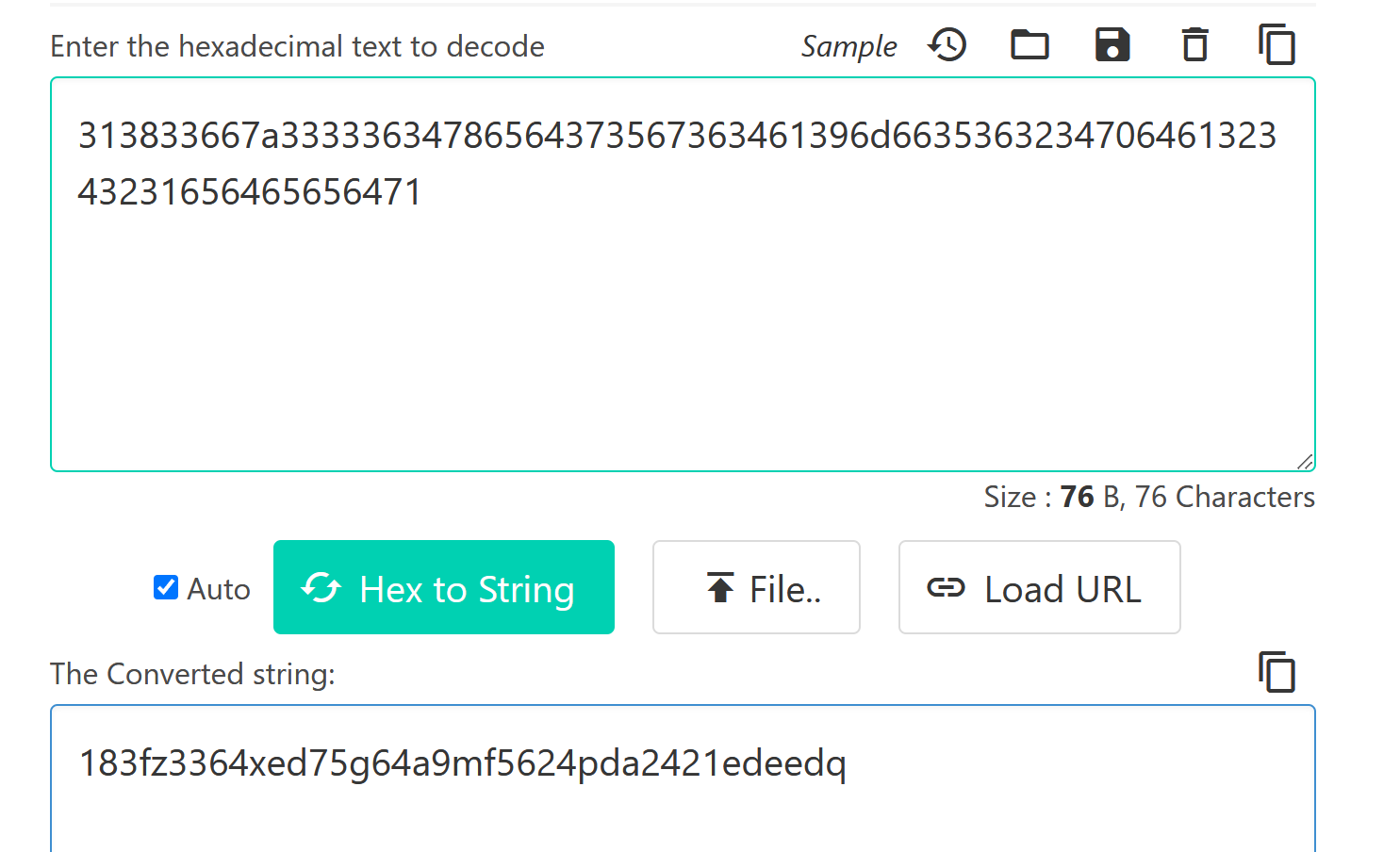Uncheck the Auto checkbox
The height and width of the screenshot is (852, 1400).
point(166,588)
